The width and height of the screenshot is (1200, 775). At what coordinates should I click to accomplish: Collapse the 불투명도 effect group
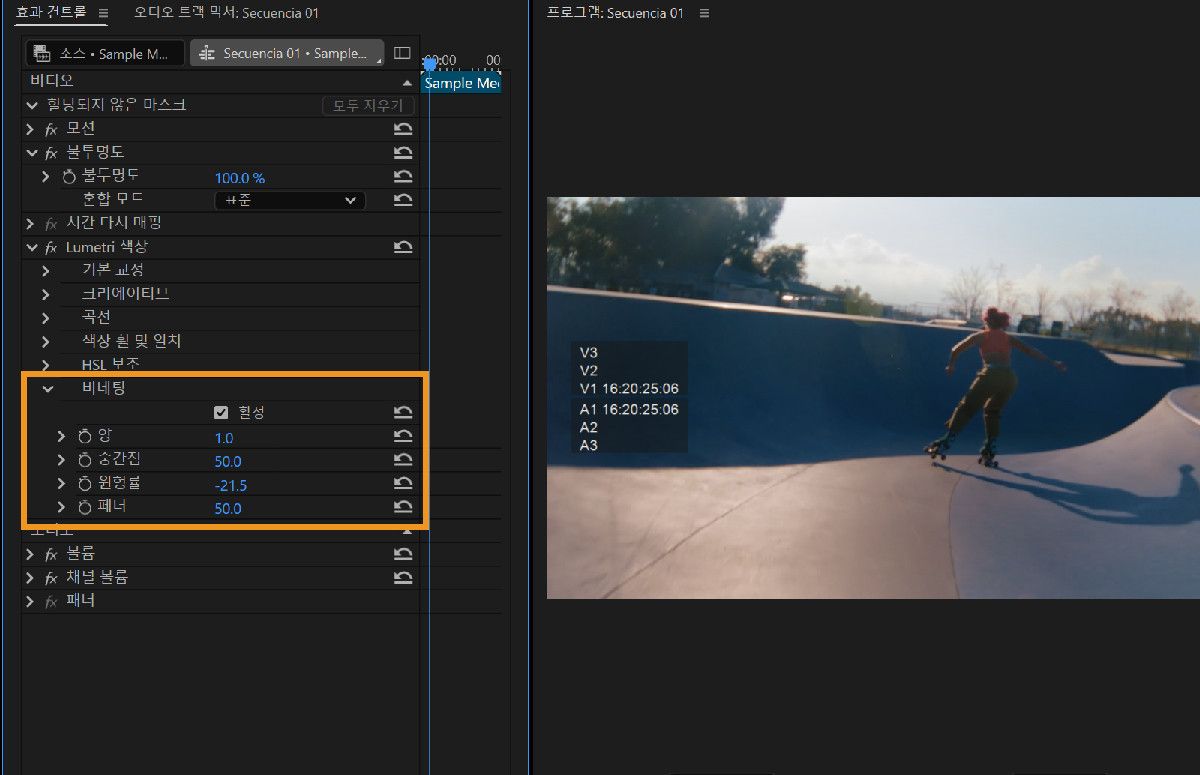tap(31, 152)
